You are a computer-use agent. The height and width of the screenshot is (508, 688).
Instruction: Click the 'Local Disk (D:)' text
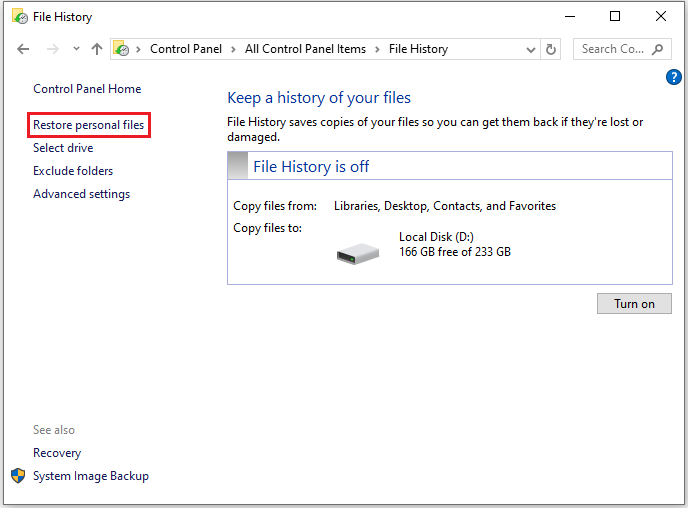(x=436, y=237)
